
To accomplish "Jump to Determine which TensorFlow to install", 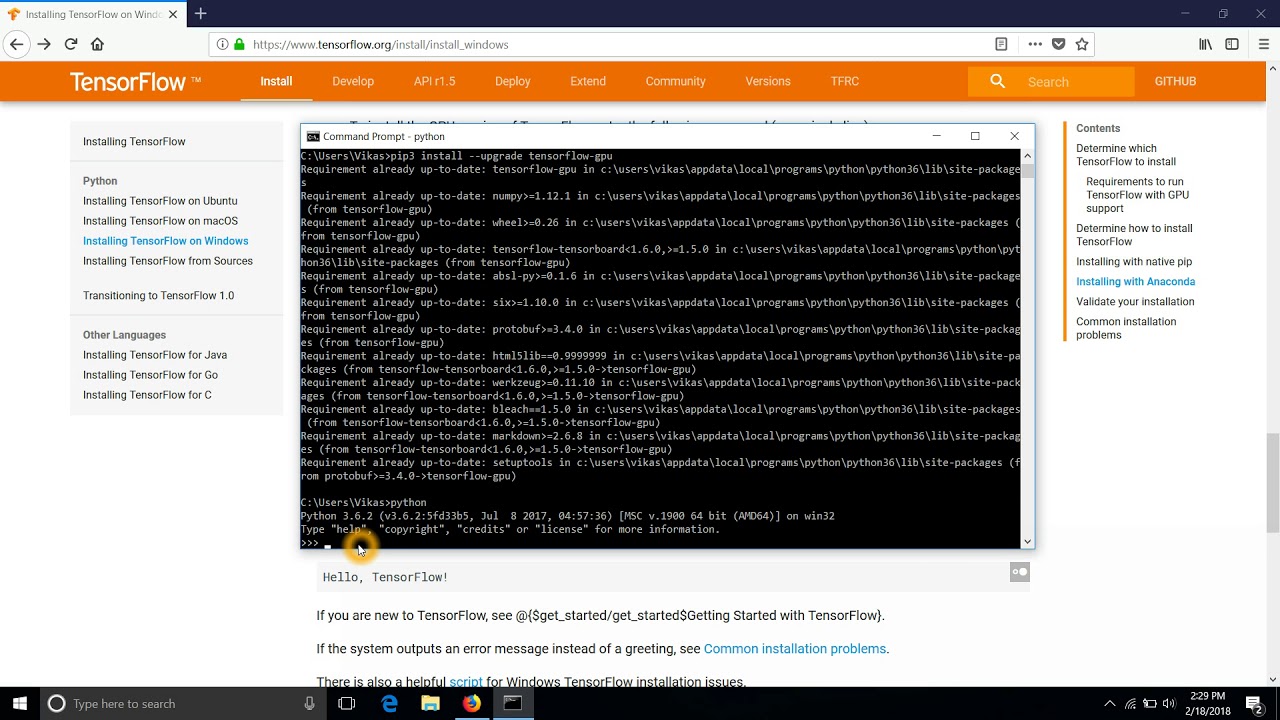I will click(x=1126, y=155).
